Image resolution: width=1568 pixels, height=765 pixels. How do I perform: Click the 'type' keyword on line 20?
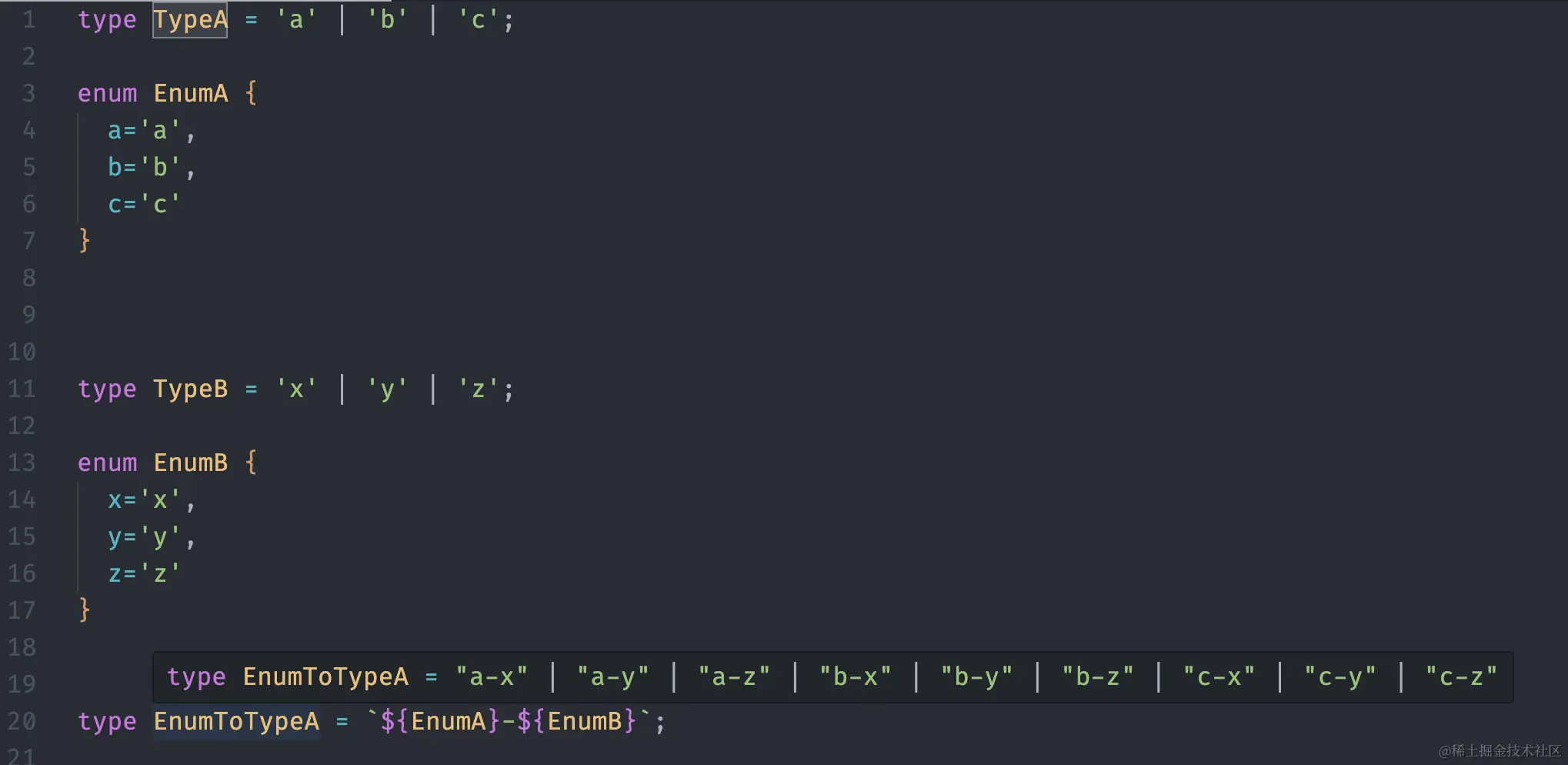(107, 723)
